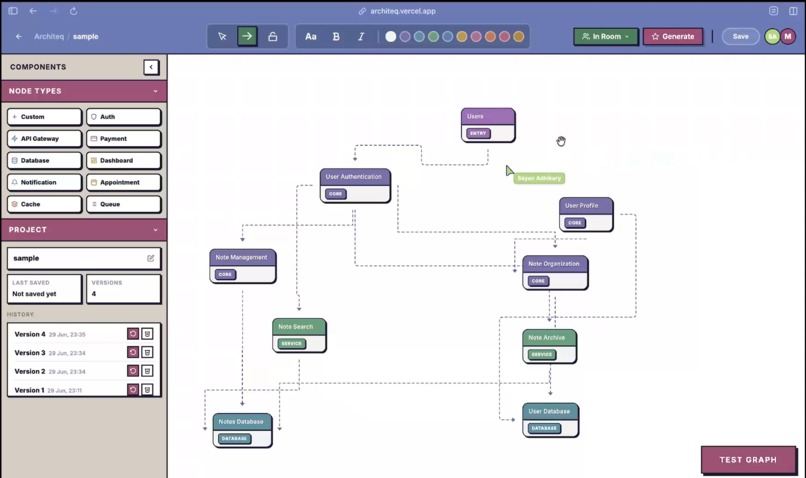Image resolution: width=806 pixels, height=478 pixels.
Task: Collapse the Project section
Action: coord(83,230)
